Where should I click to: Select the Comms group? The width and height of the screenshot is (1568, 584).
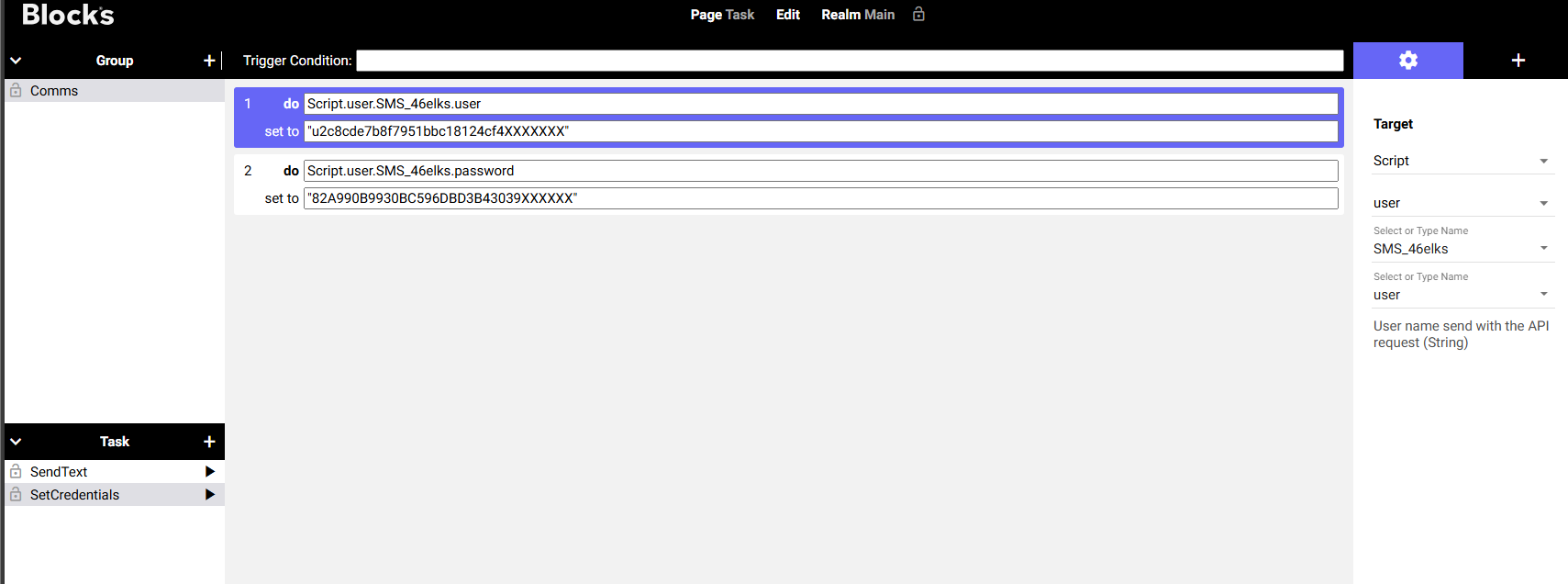point(54,91)
